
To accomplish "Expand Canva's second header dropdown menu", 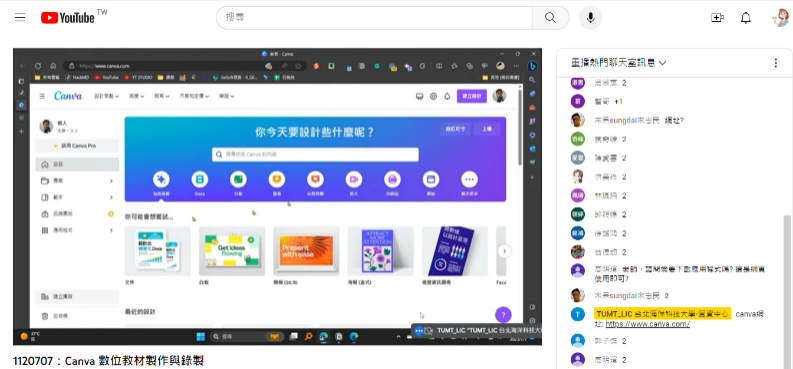I will click(137, 96).
